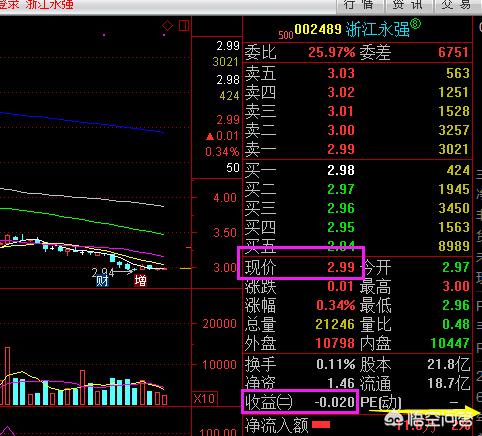Click the PE(动) label
The image size is (482, 436).
tap(381, 402)
